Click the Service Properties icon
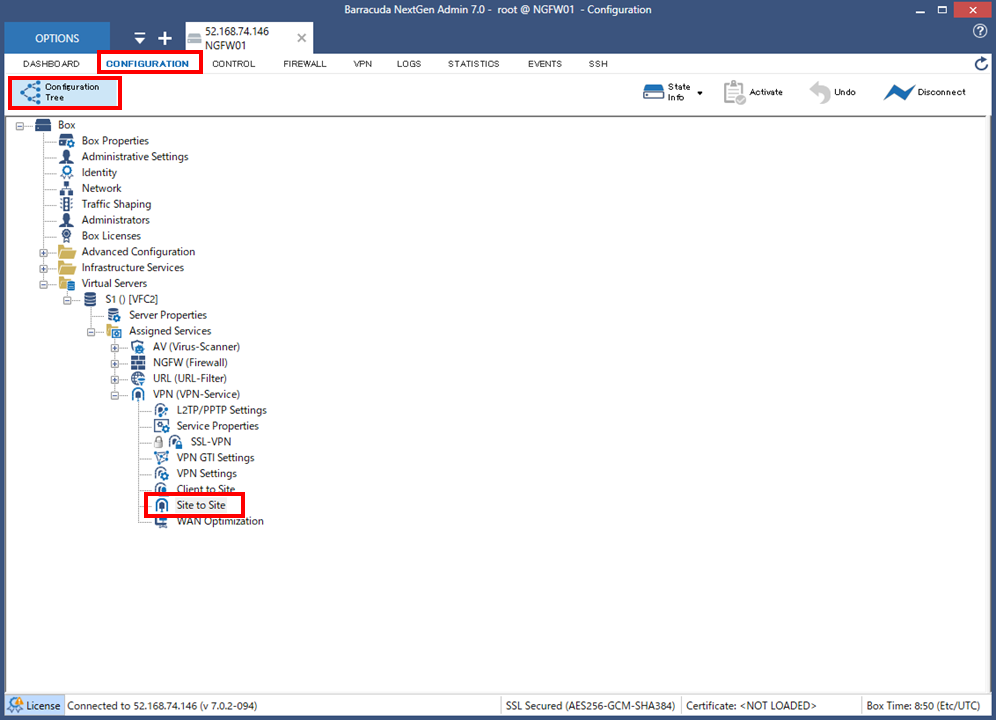This screenshot has width=996, height=720. click(162, 426)
